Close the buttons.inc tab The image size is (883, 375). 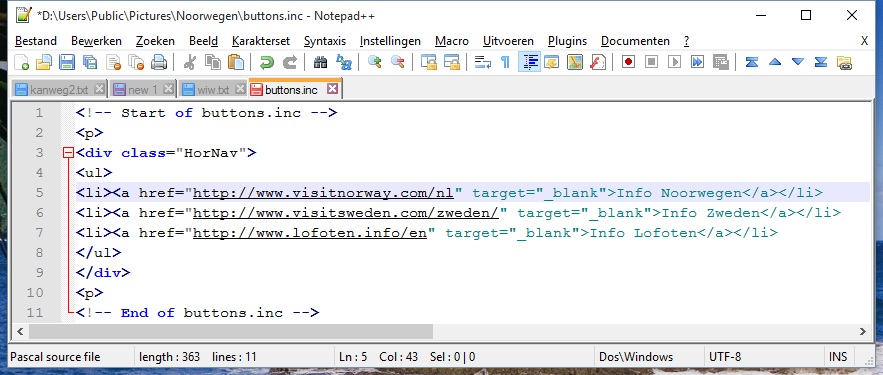pyautogui.click(x=332, y=88)
